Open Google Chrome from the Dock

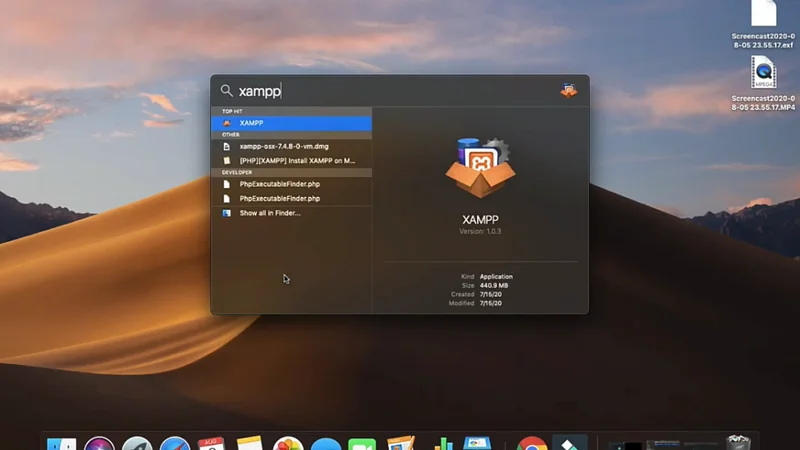click(x=531, y=443)
